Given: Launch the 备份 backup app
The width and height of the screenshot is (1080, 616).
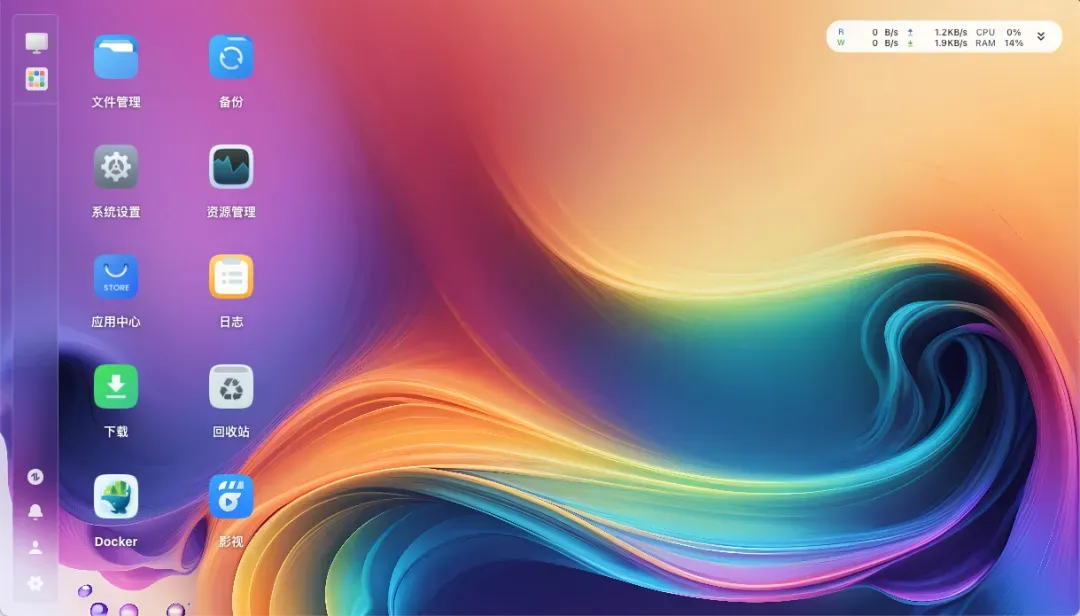Looking at the screenshot, I should click(x=231, y=58).
